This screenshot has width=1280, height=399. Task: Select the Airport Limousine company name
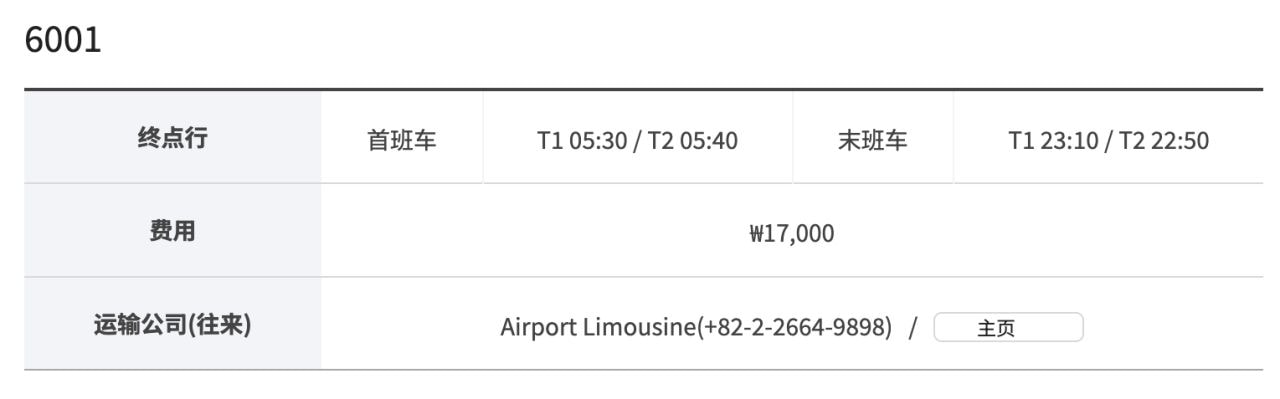[598, 327]
